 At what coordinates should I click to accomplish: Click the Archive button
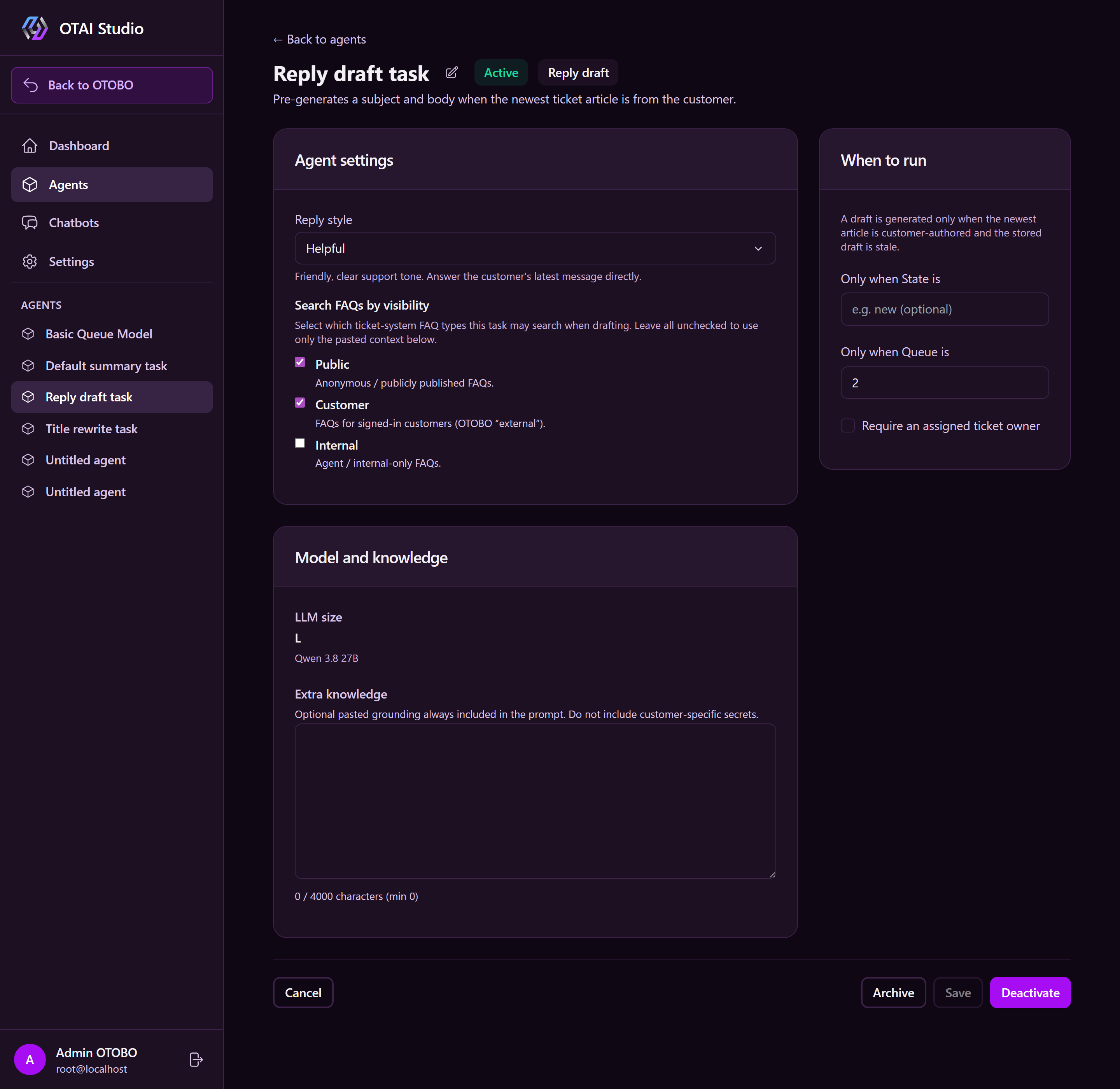(893, 993)
